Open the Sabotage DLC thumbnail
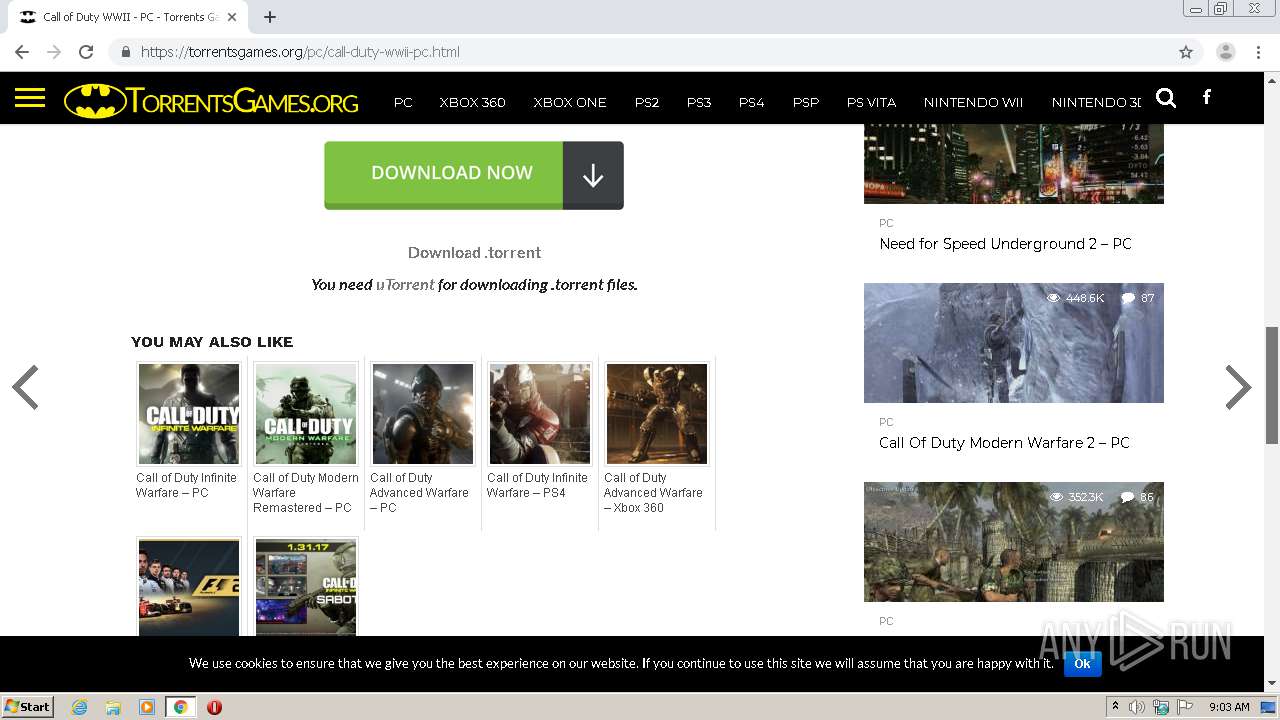The image size is (1280, 720). 306,587
